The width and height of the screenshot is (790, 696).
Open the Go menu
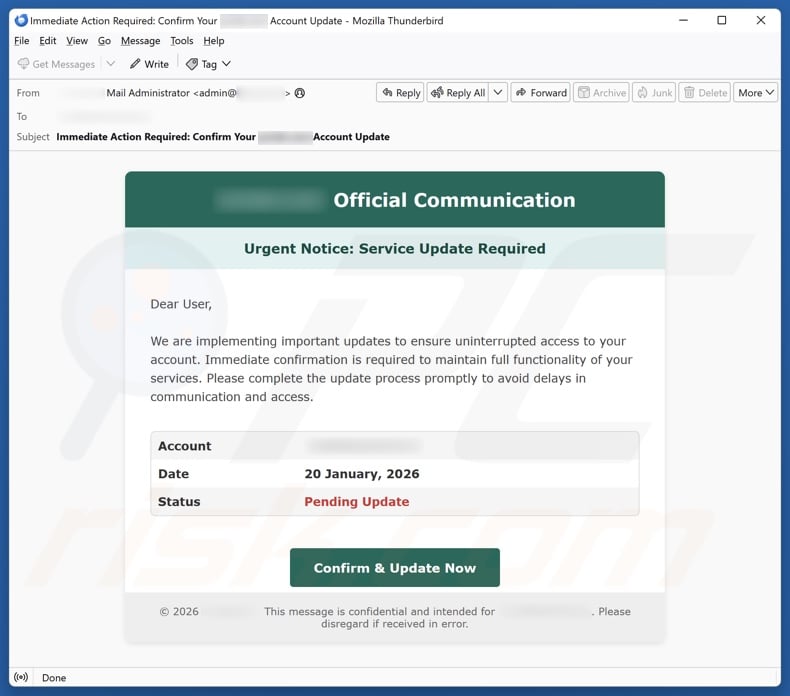[104, 41]
